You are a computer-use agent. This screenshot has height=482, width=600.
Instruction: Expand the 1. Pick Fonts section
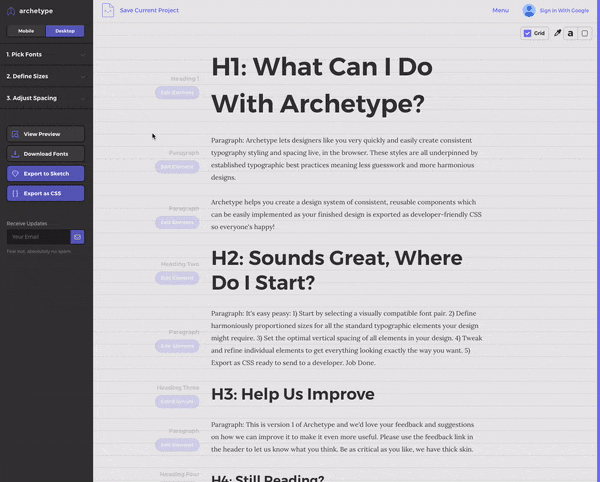(46, 54)
